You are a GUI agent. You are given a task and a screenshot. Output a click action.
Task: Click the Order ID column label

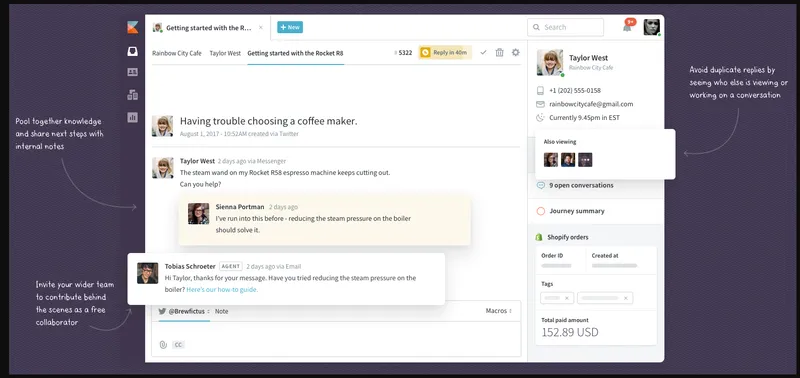point(551,256)
